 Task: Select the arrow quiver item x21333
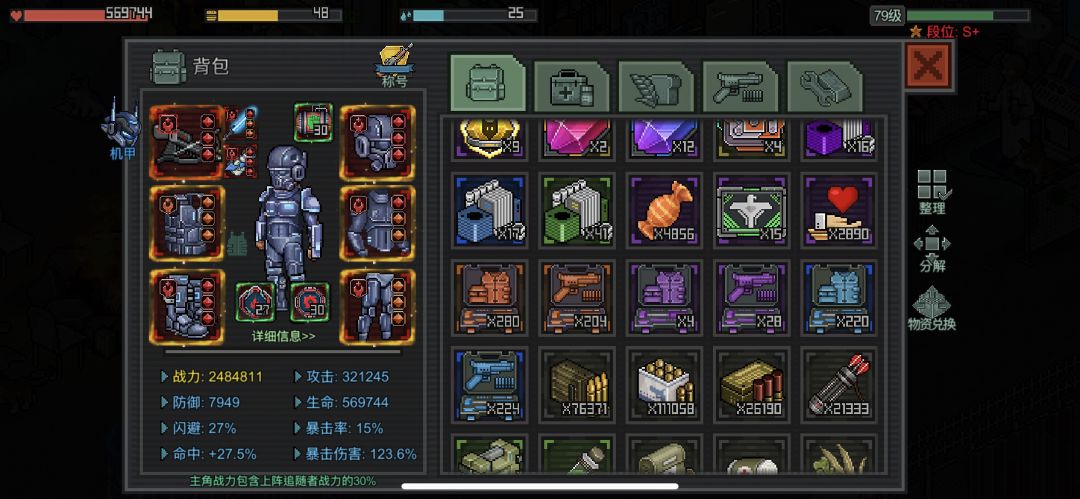(839, 385)
